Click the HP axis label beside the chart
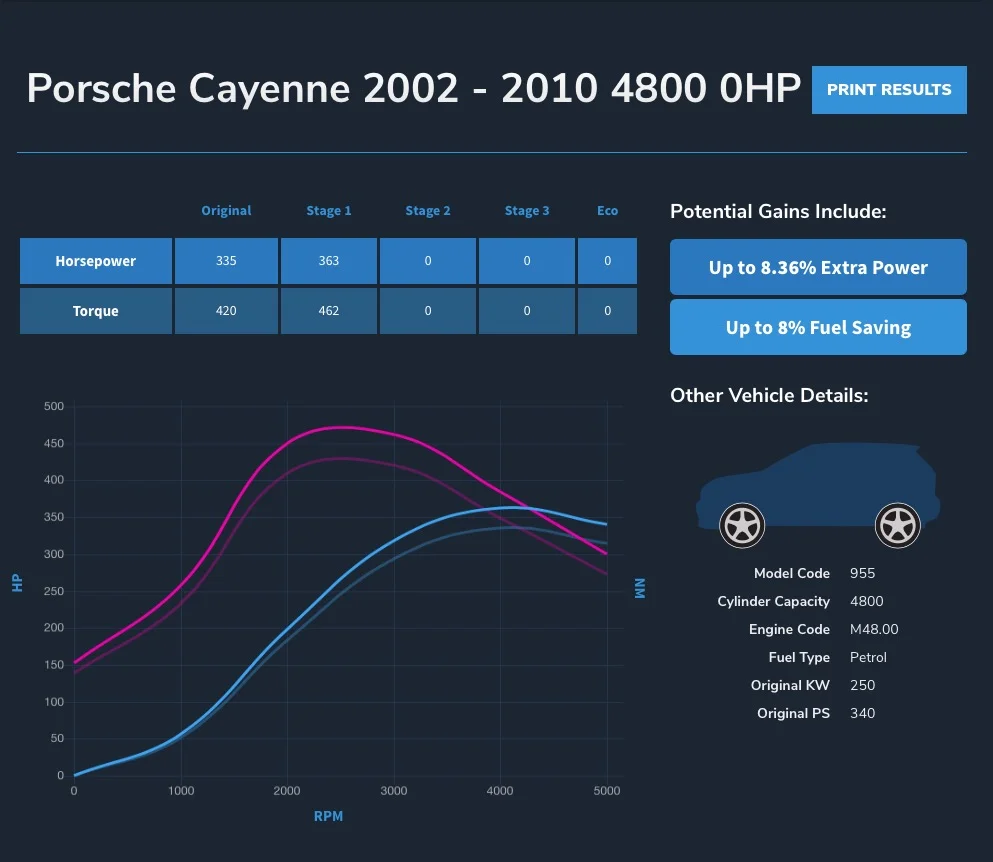 17,583
